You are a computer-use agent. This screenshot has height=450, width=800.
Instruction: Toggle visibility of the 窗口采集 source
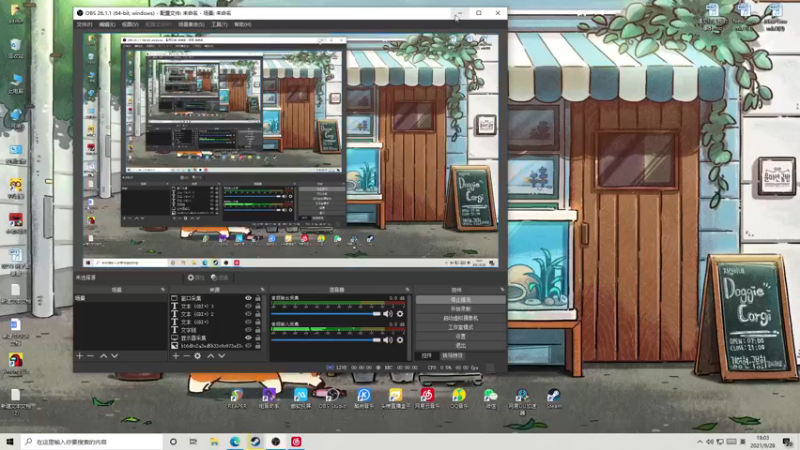click(248, 298)
